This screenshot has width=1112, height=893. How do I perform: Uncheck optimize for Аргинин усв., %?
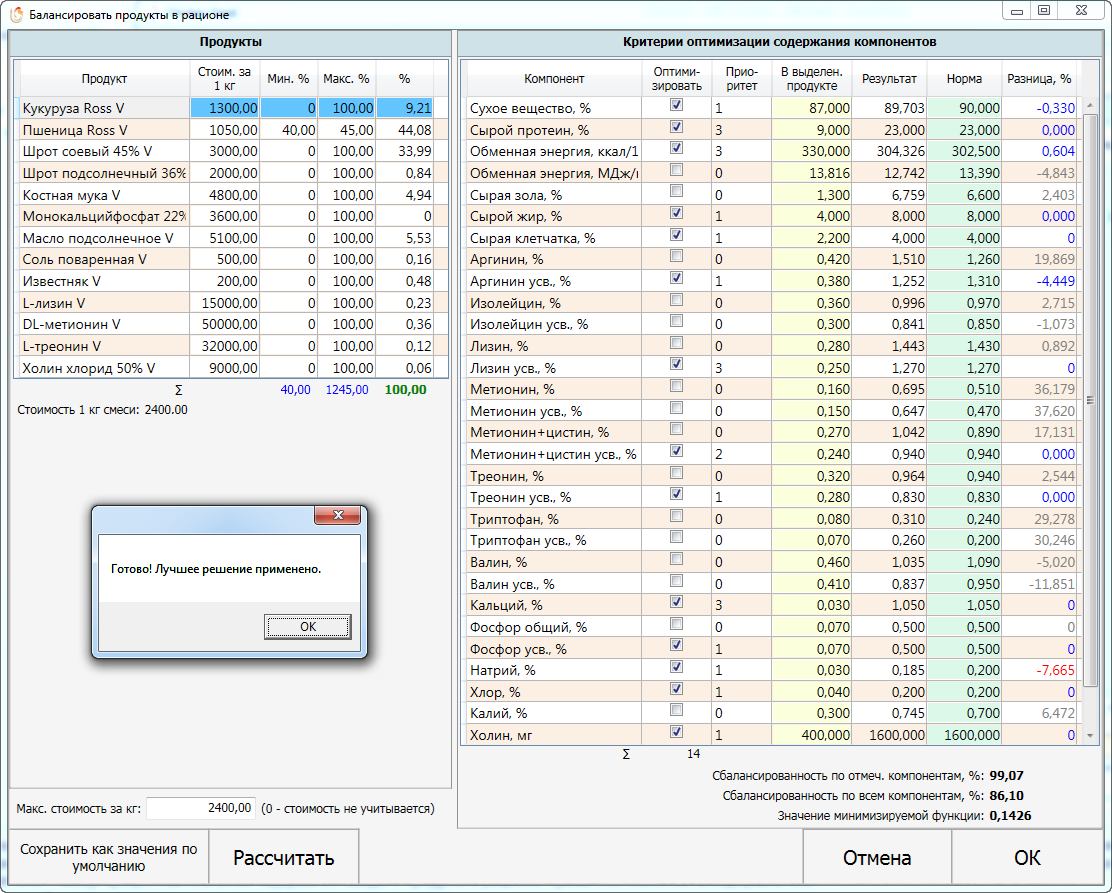(677, 278)
